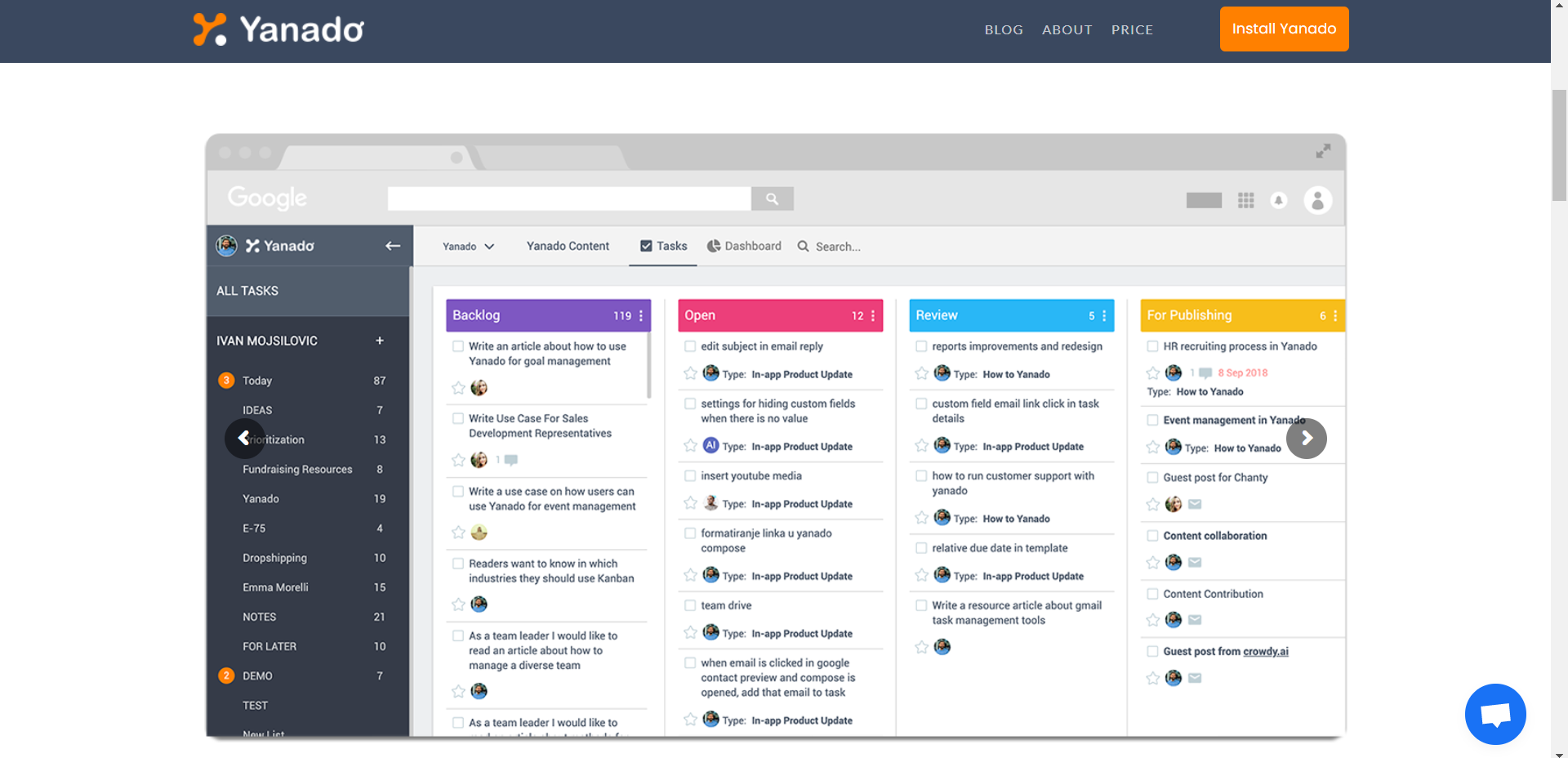Open the Google apps grid icon
Image resolution: width=1568 pixels, height=758 pixels.
[x=1245, y=200]
